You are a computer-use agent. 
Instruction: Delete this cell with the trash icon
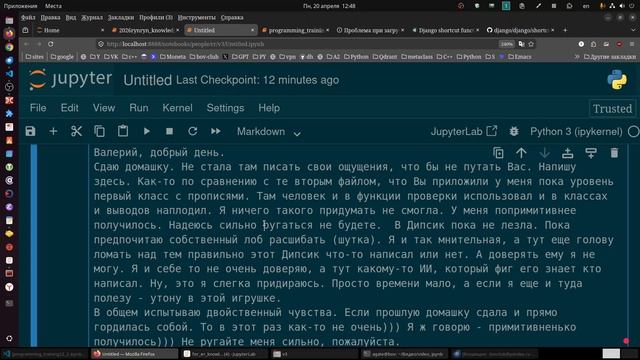coord(614,153)
